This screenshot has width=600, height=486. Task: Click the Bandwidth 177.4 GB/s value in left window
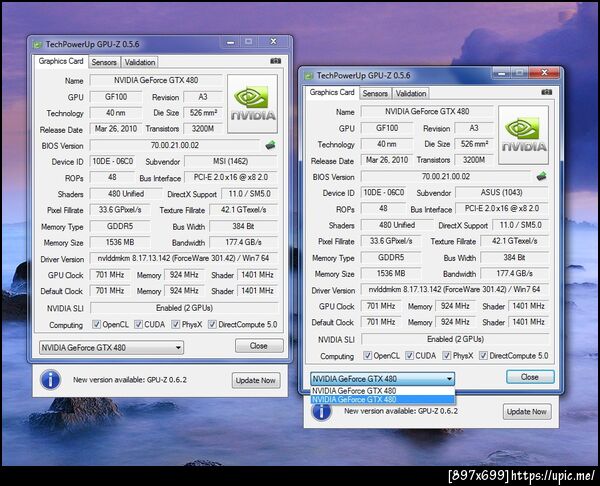(243, 242)
